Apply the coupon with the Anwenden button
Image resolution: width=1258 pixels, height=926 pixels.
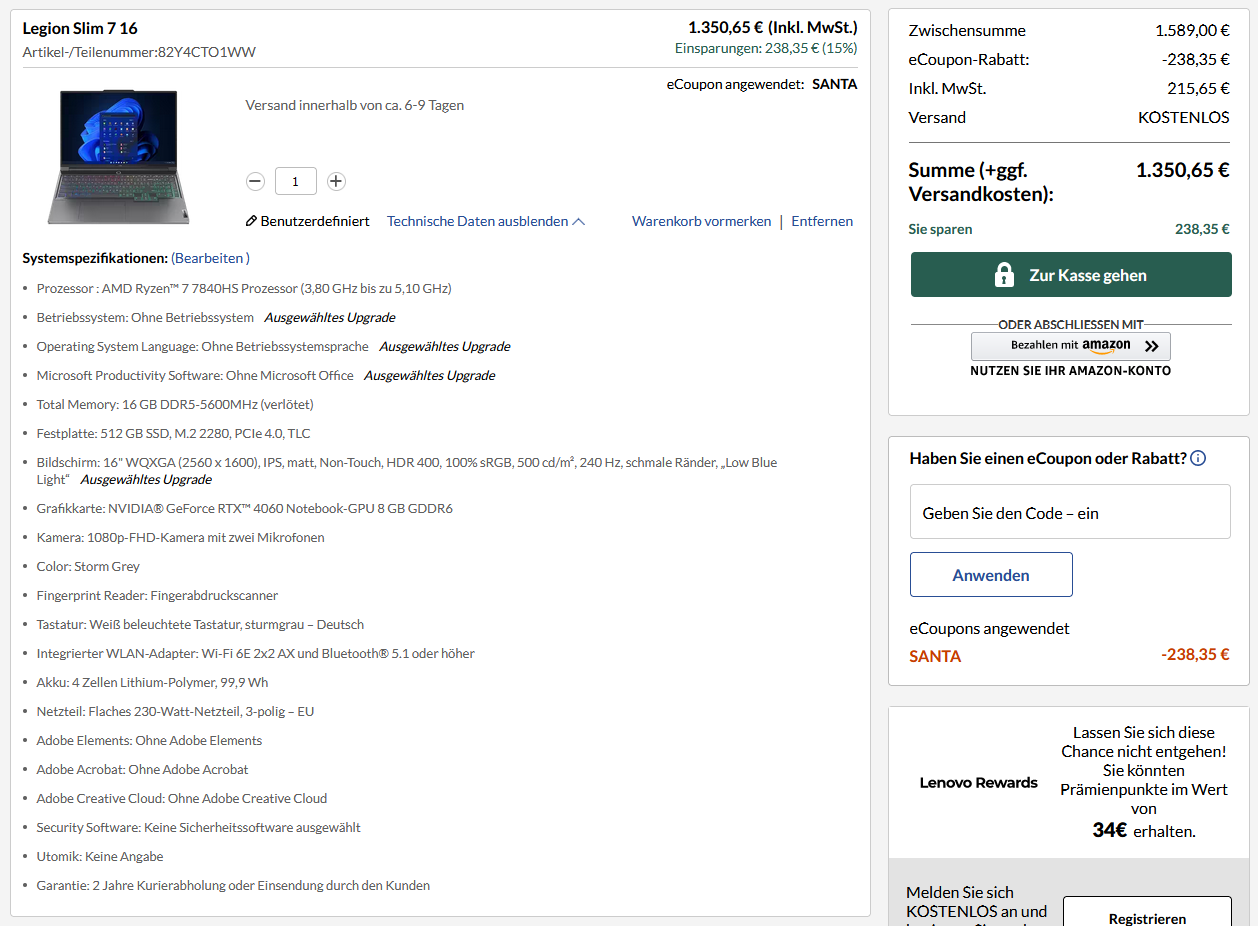991,574
